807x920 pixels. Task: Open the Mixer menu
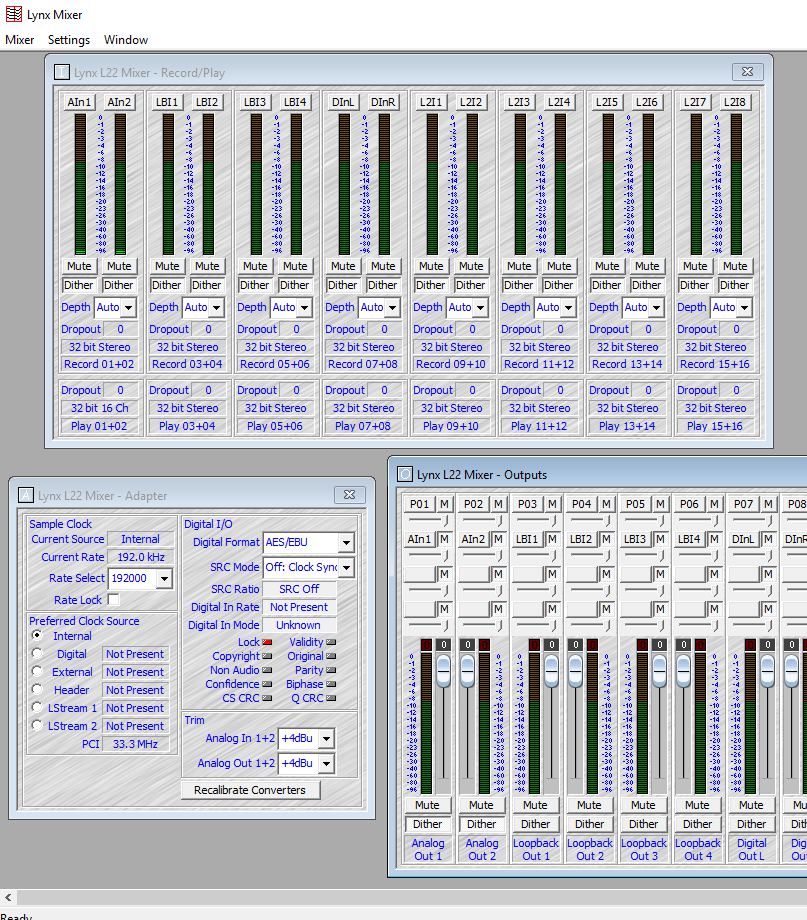(x=20, y=40)
